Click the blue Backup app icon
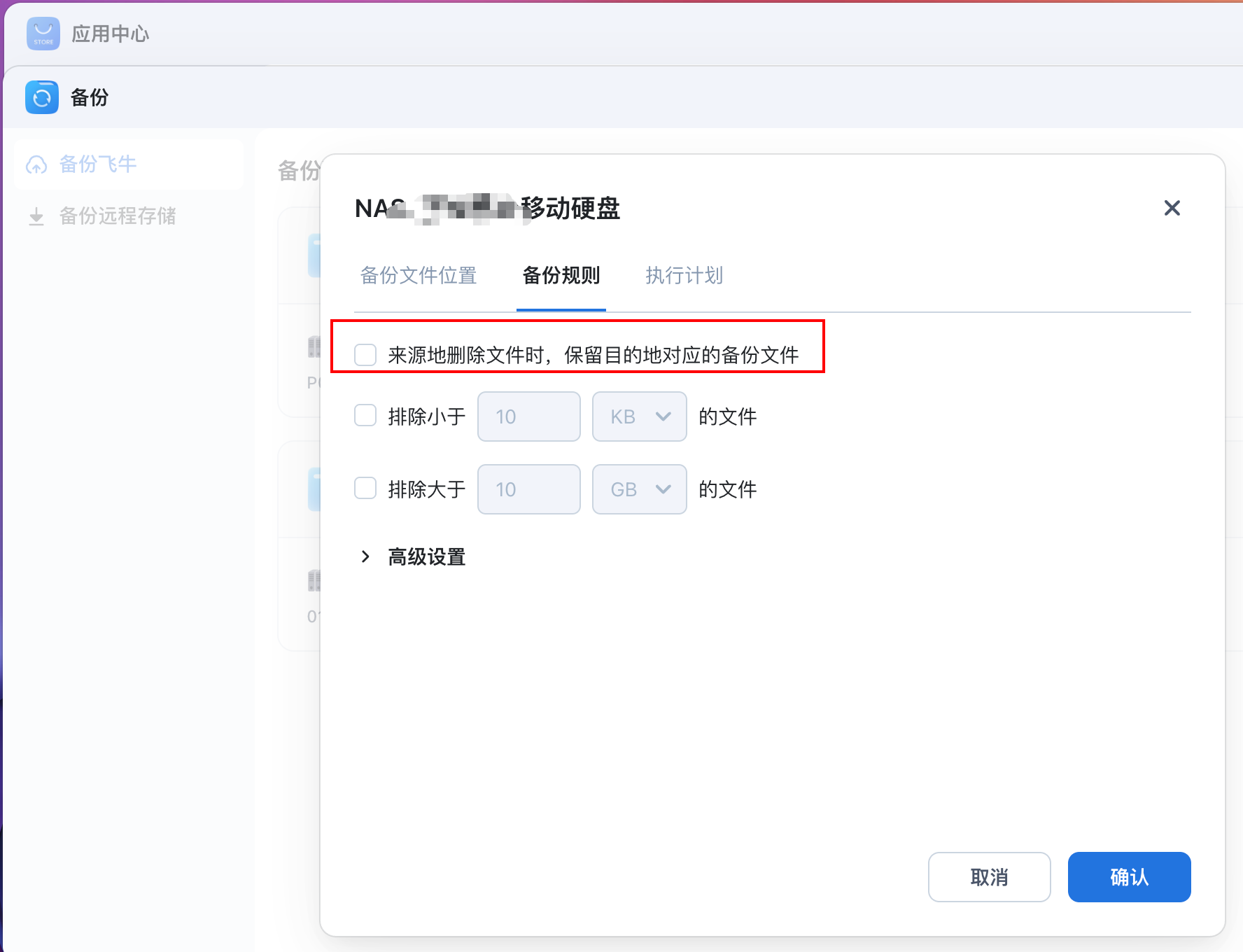The image size is (1243, 952). tap(42, 97)
